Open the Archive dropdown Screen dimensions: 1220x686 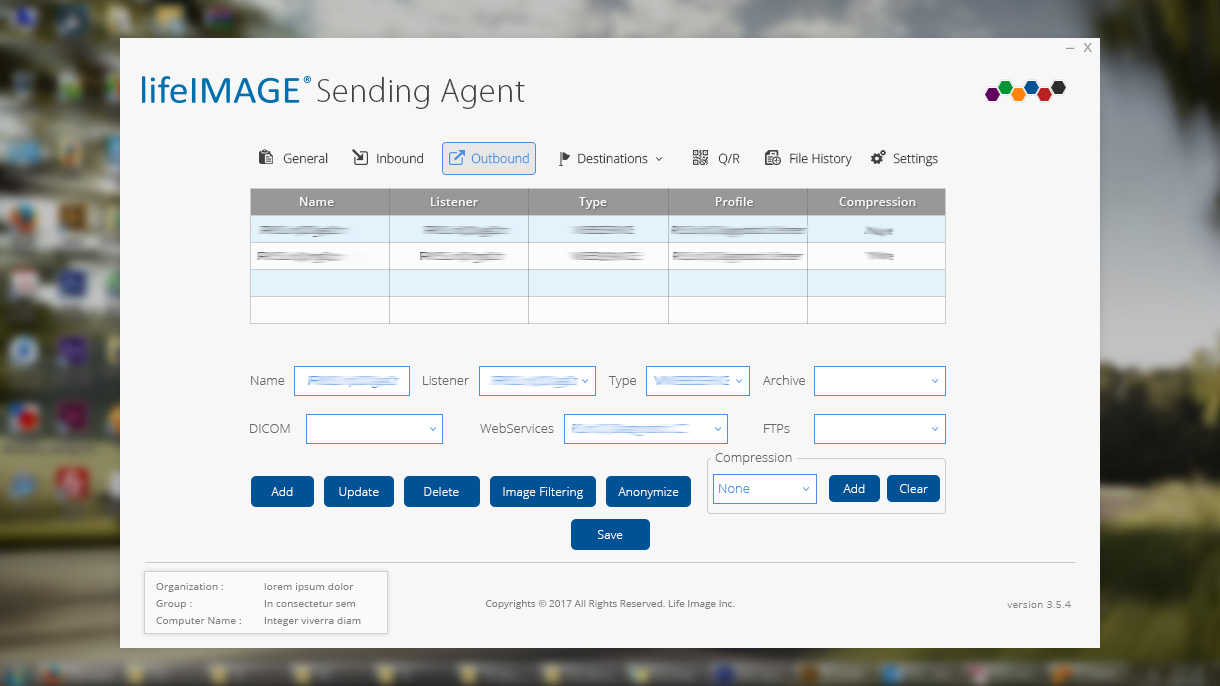880,381
